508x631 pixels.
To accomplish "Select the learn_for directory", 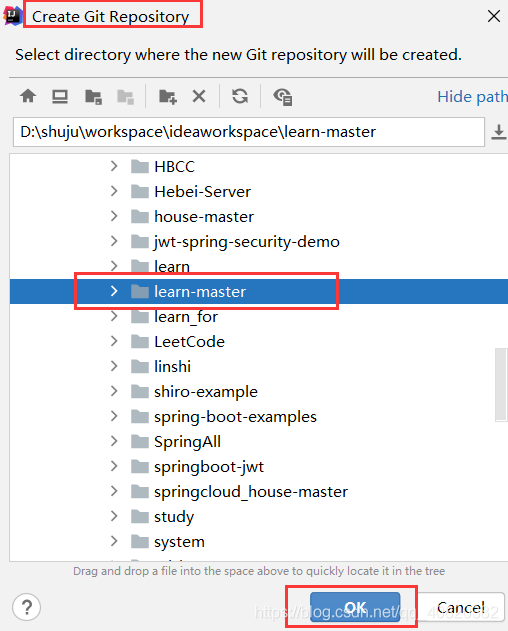I will 186,317.
